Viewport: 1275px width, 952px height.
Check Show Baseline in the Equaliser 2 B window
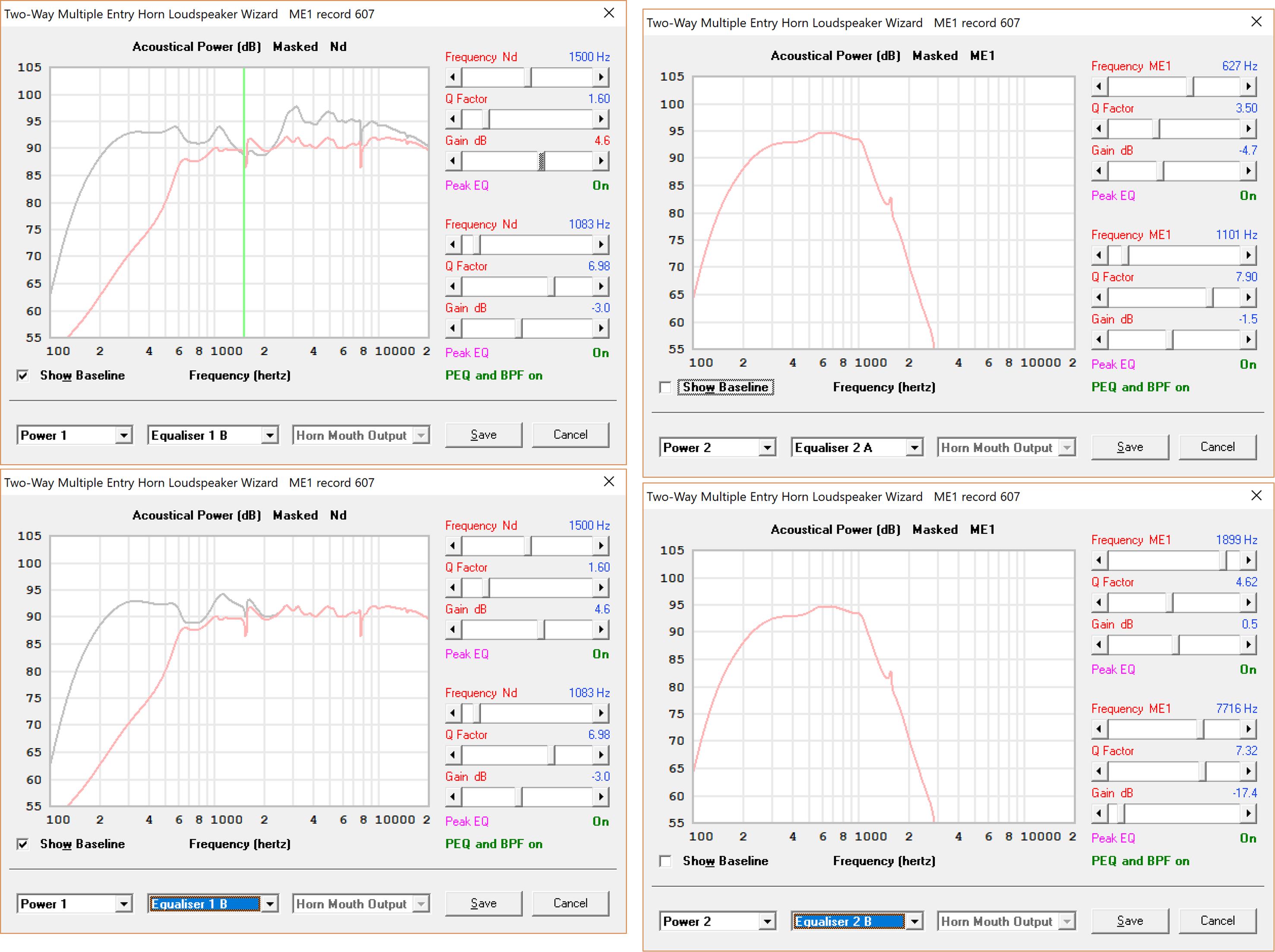(665, 861)
